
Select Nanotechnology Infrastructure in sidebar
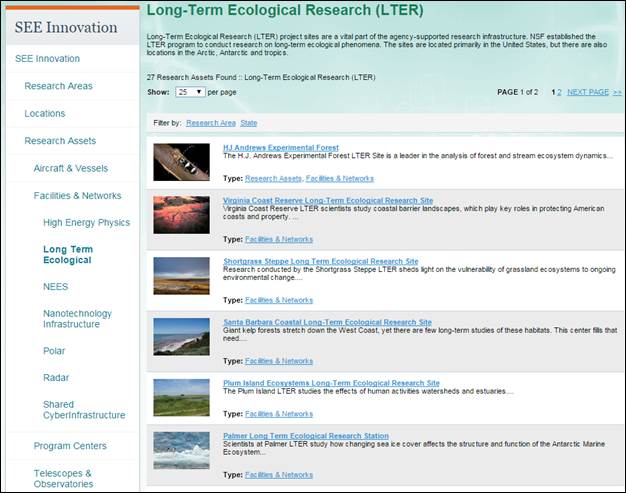(x=77, y=318)
